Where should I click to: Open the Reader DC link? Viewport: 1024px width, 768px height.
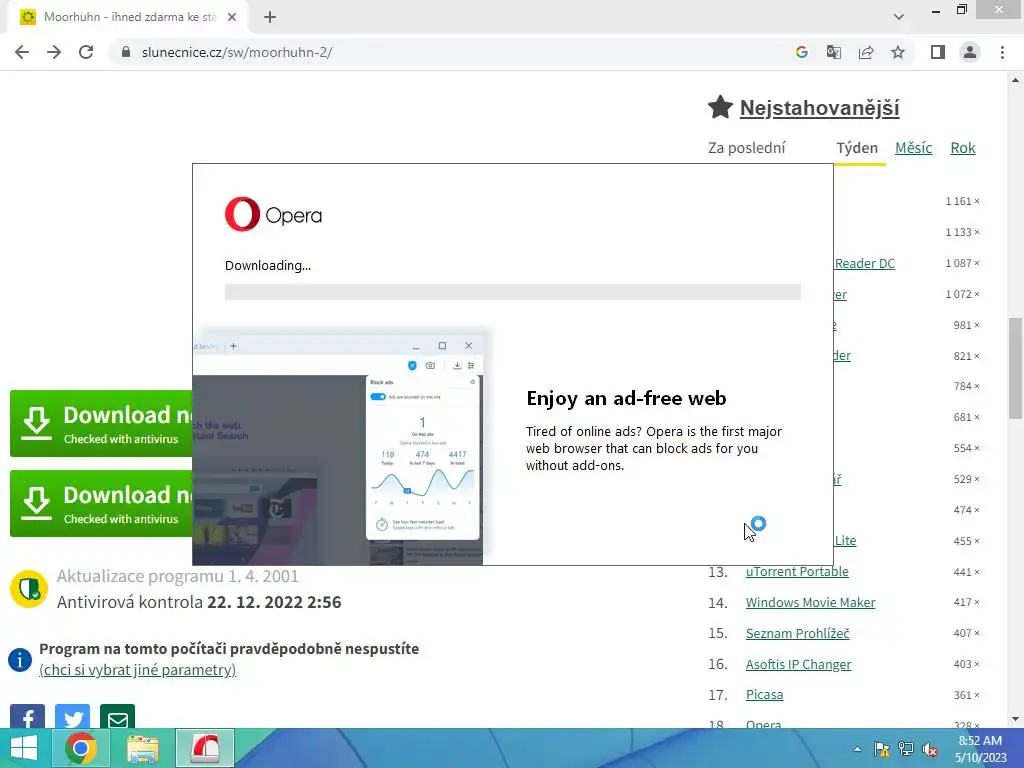point(865,263)
